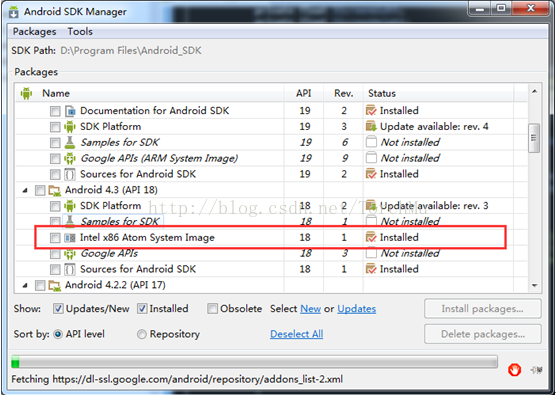The height and width of the screenshot is (395, 556).
Task: Check the SDK Platform API 19 checkbox
Action: point(55,127)
